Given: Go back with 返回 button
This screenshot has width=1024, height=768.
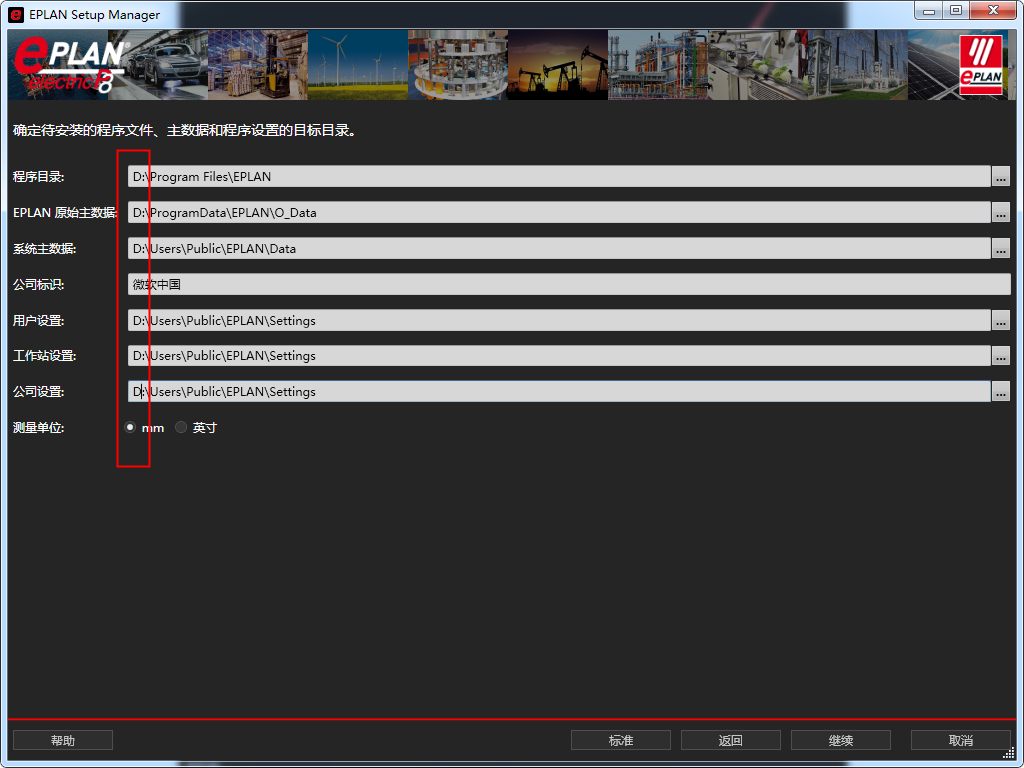Looking at the screenshot, I should (730, 741).
